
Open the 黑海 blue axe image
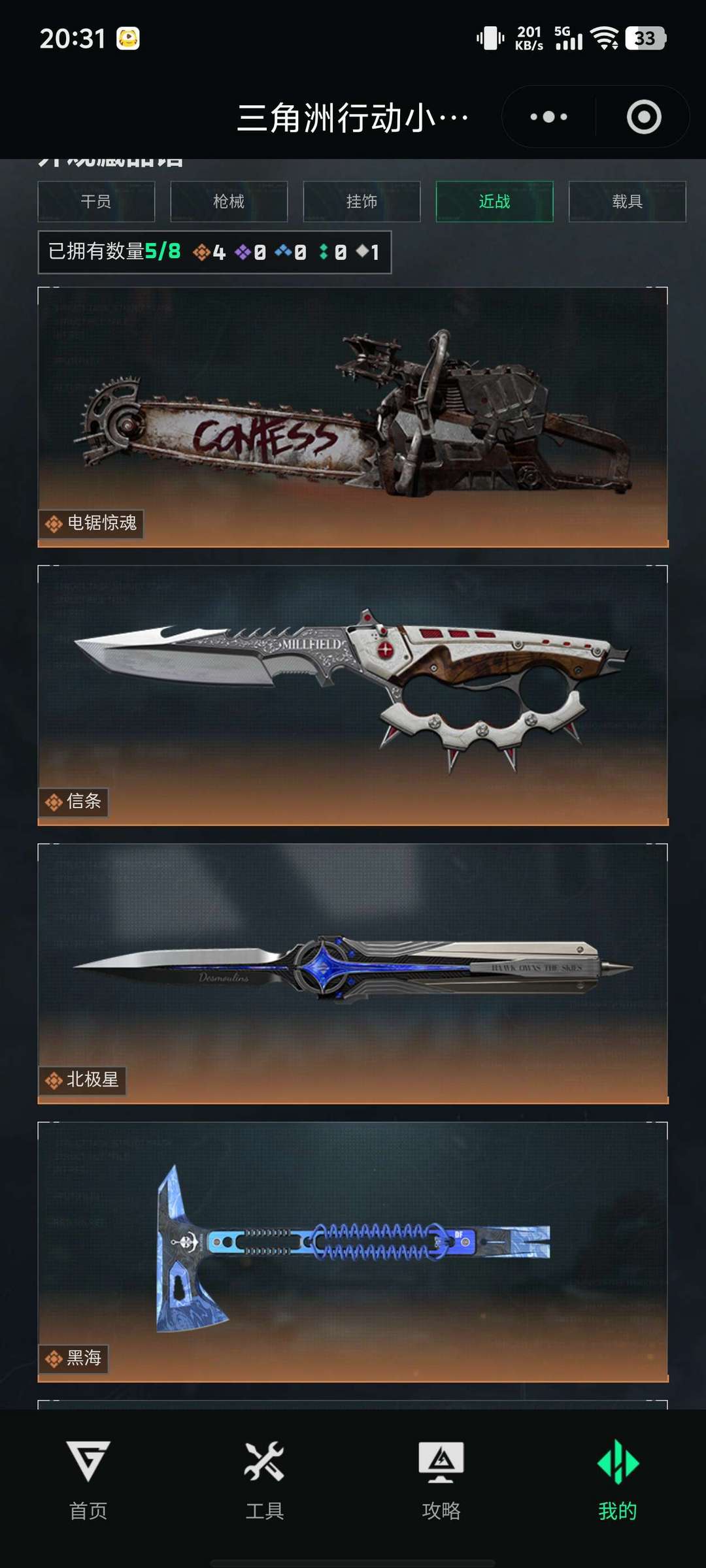coord(353,1252)
